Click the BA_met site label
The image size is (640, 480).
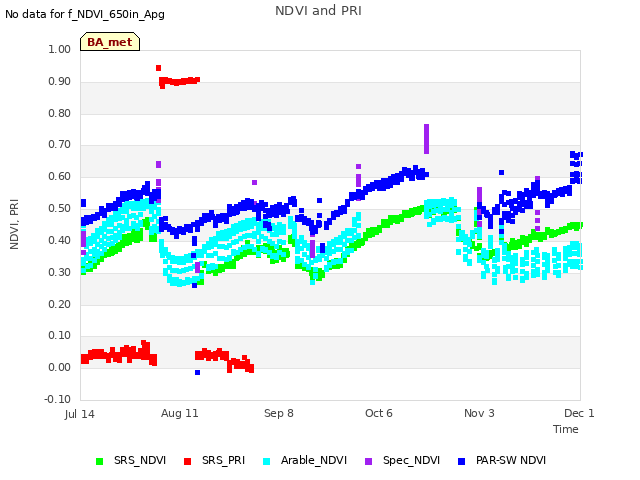(x=110, y=42)
